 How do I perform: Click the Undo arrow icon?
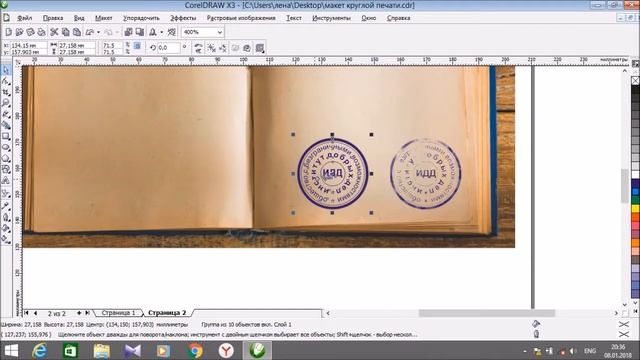click(x=90, y=32)
